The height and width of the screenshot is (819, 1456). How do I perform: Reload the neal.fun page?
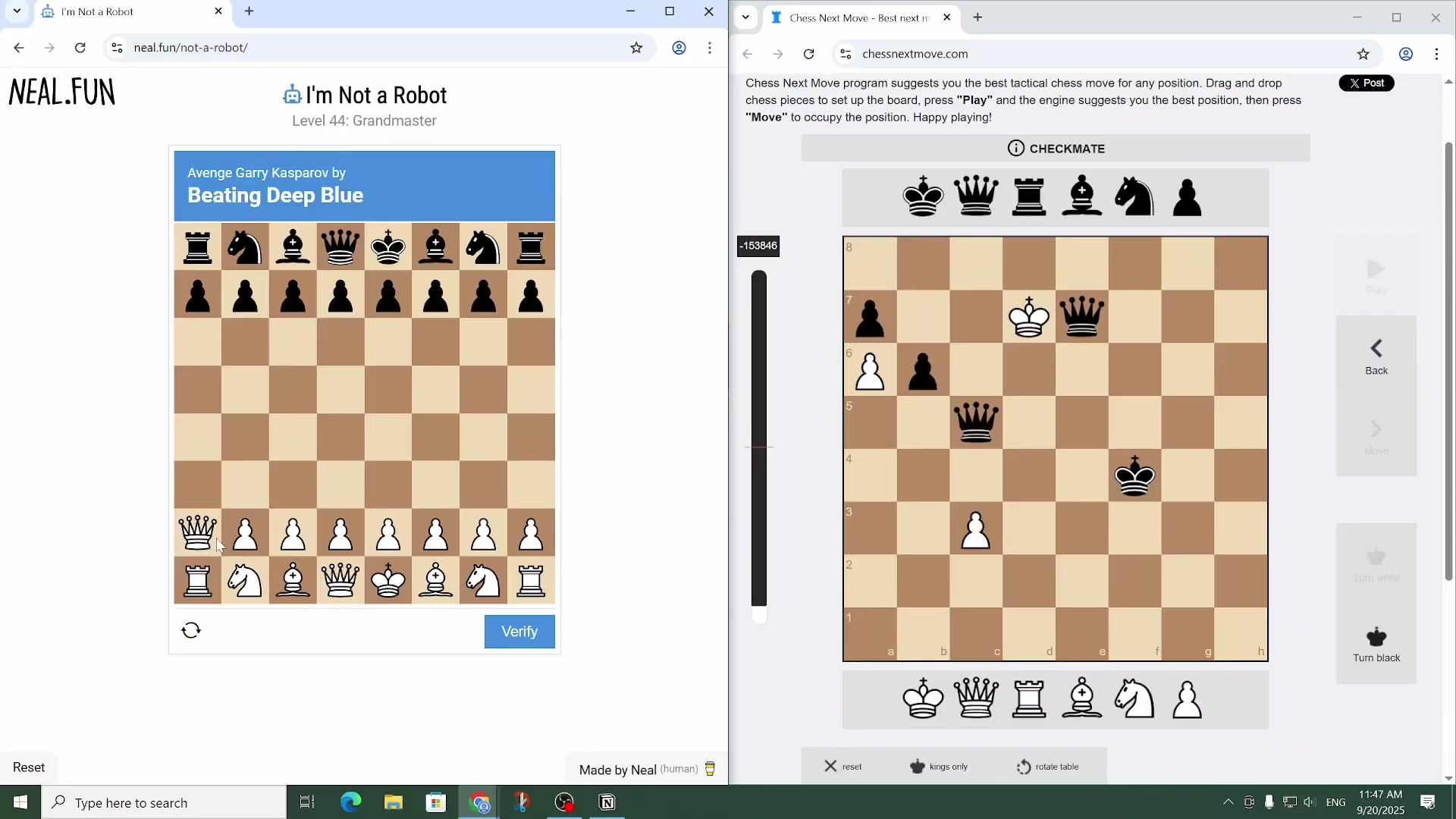pyautogui.click(x=80, y=48)
